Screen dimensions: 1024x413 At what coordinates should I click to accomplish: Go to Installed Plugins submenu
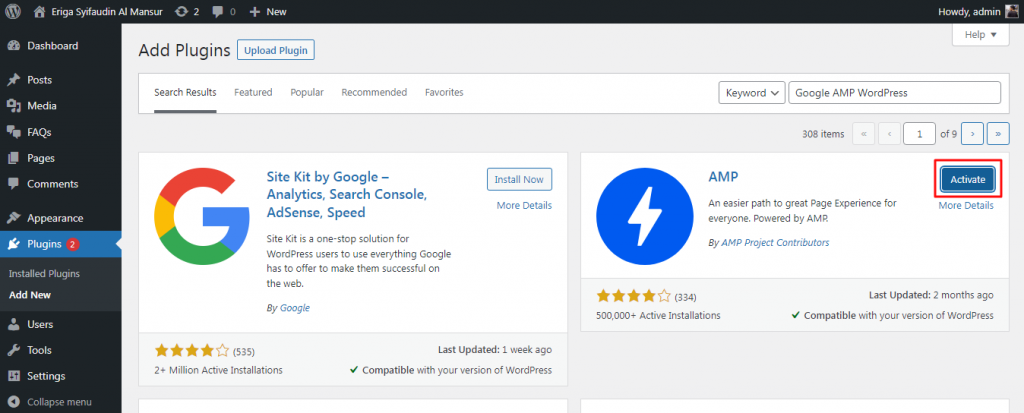click(44, 274)
